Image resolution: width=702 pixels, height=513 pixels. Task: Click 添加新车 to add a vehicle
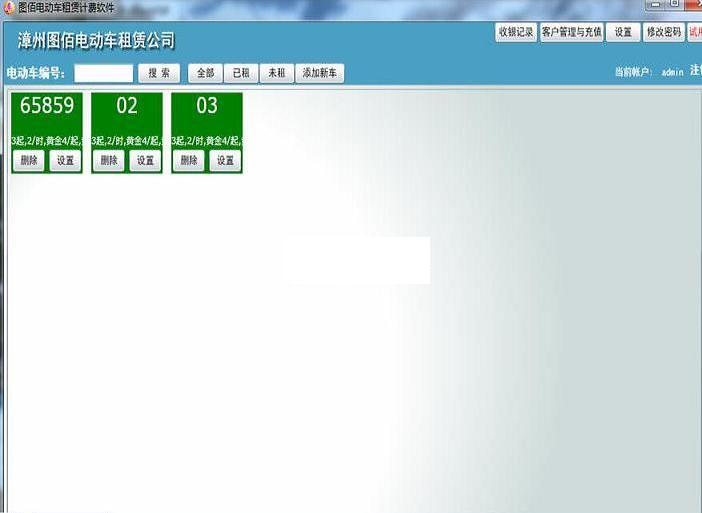(x=319, y=73)
